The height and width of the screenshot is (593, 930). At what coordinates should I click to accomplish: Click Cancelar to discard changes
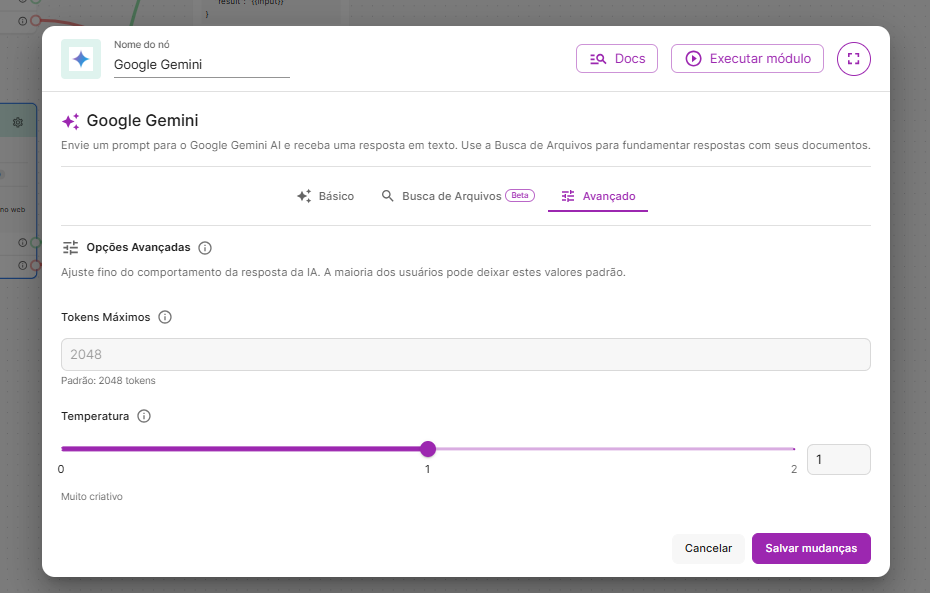(x=708, y=548)
